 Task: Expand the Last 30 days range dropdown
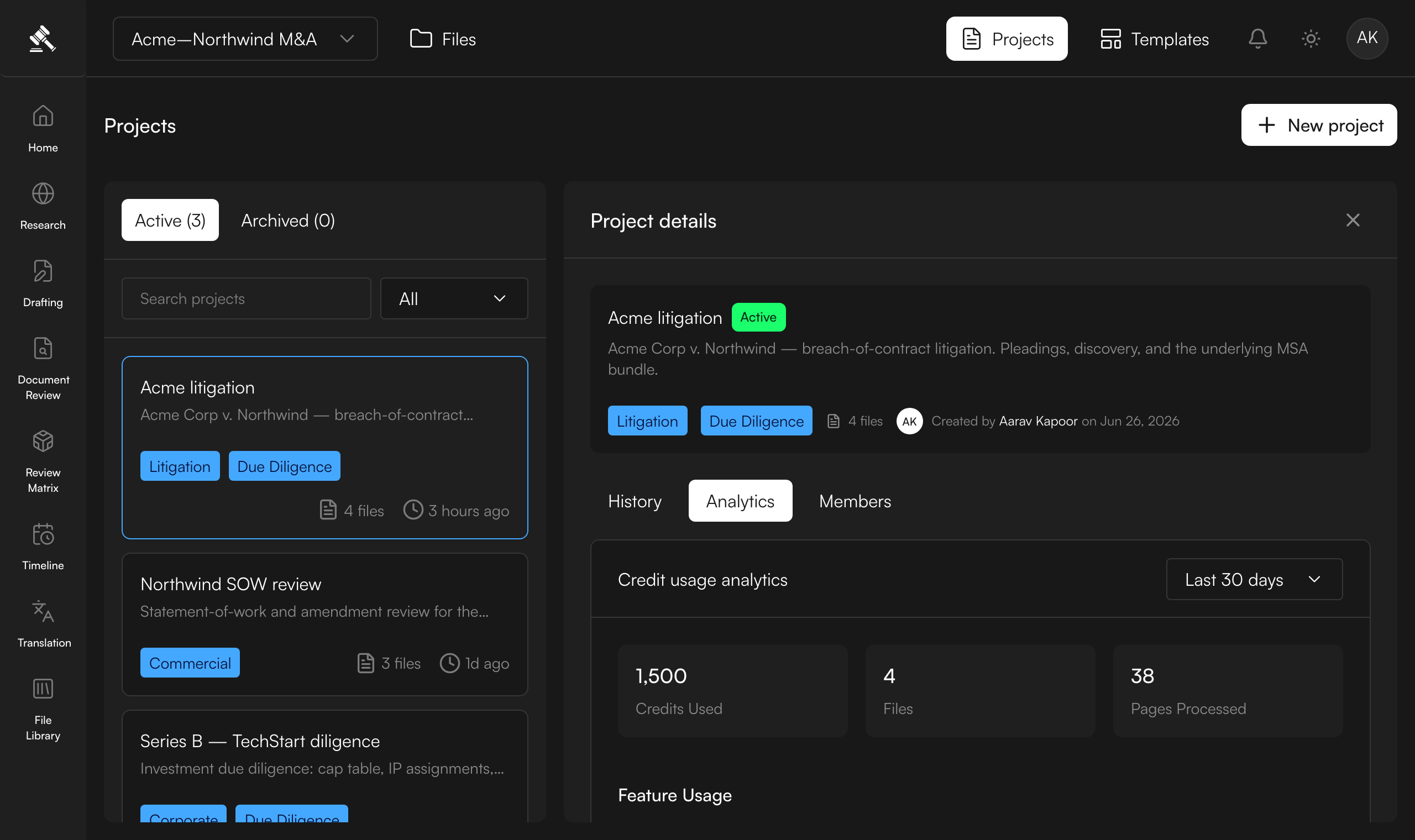1254,580
